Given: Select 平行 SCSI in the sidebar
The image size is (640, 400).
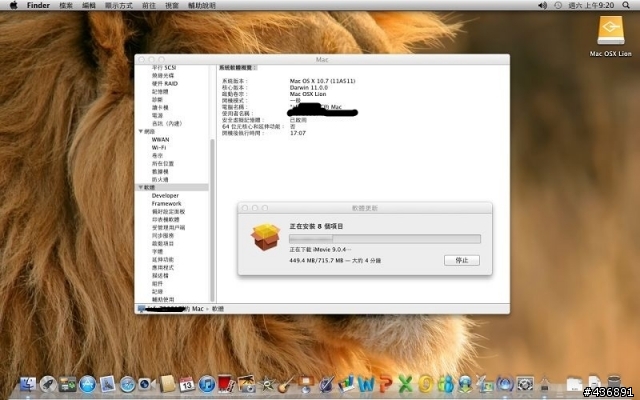Looking at the screenshot, I should tap(164, 67).
